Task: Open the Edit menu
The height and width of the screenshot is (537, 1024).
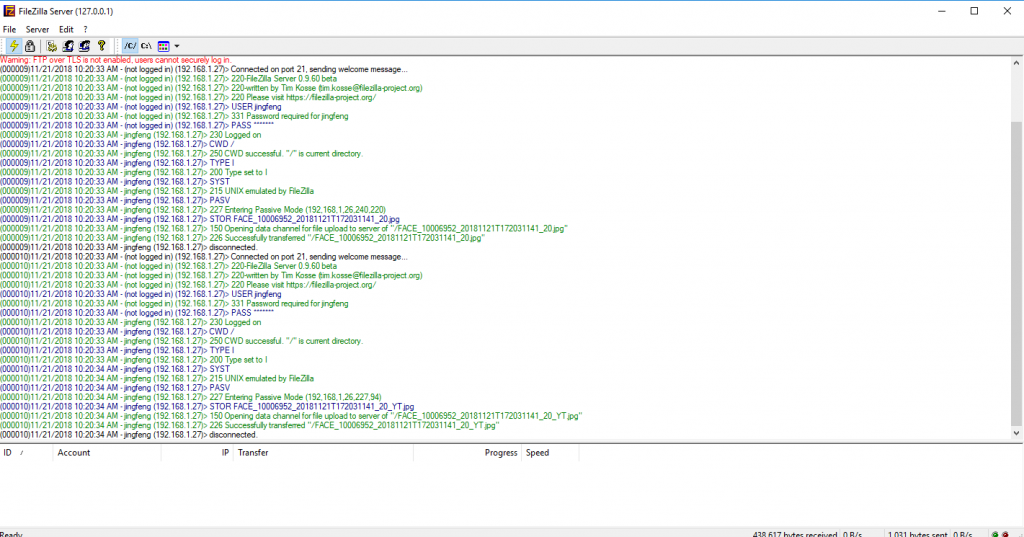Action: (66, 29)
